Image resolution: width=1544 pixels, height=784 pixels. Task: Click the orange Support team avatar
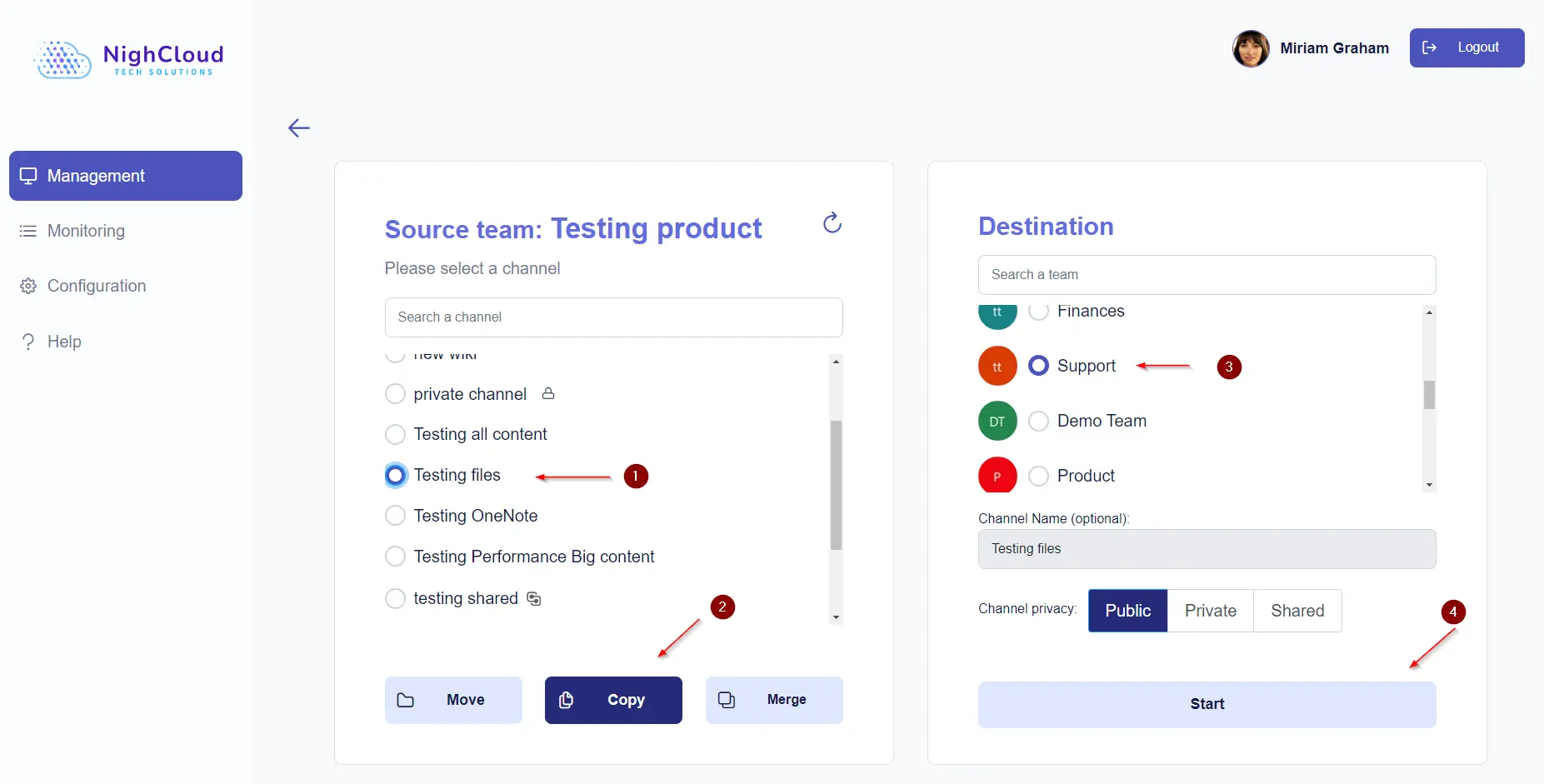click(997, 367)
